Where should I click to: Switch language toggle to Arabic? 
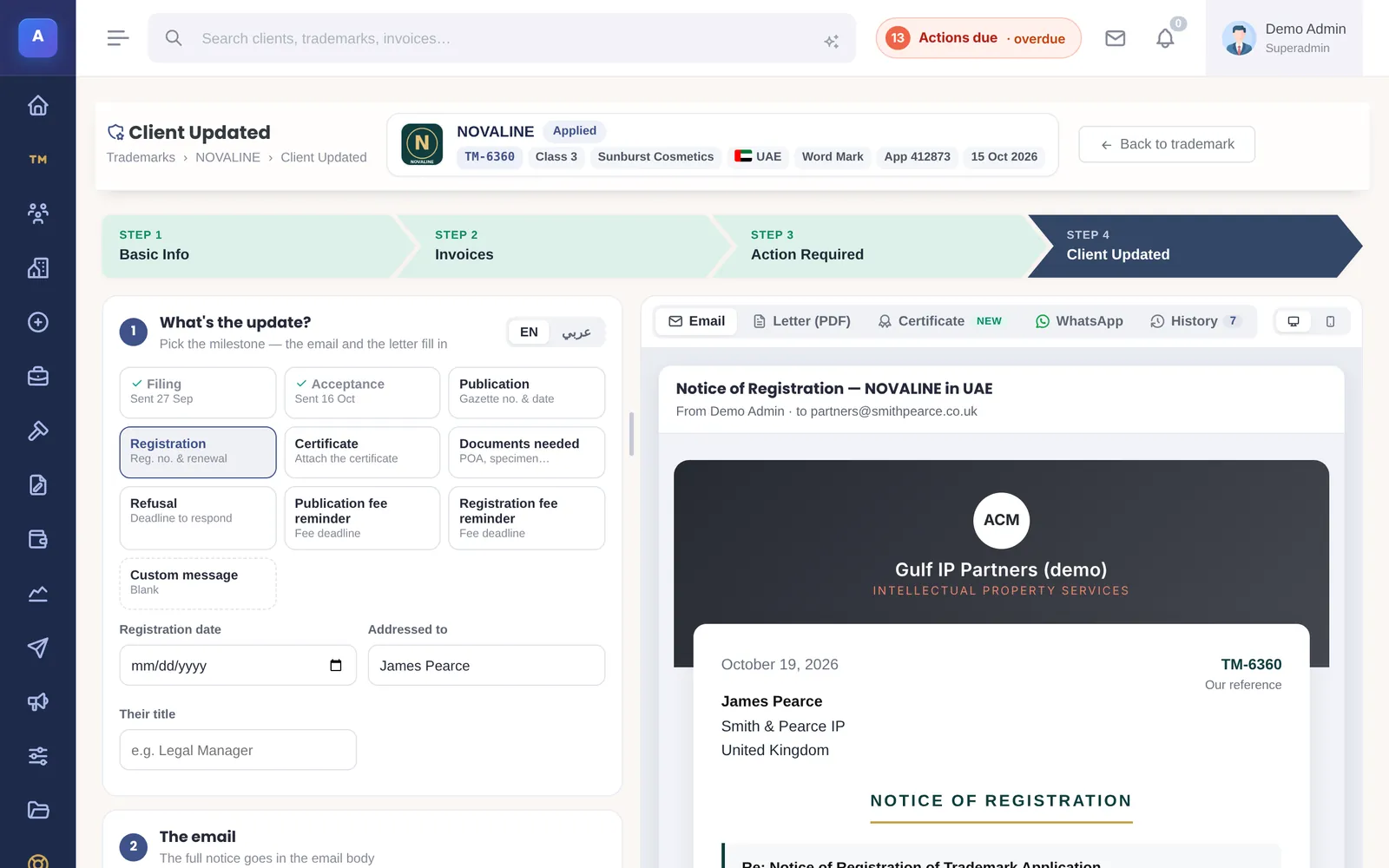pos(576,332)
